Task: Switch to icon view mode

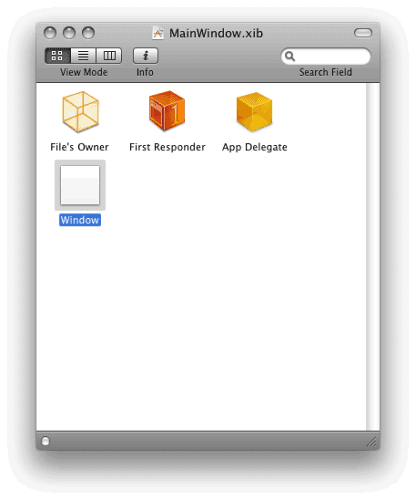Action: pyautogui.click(x=58, y=55)
